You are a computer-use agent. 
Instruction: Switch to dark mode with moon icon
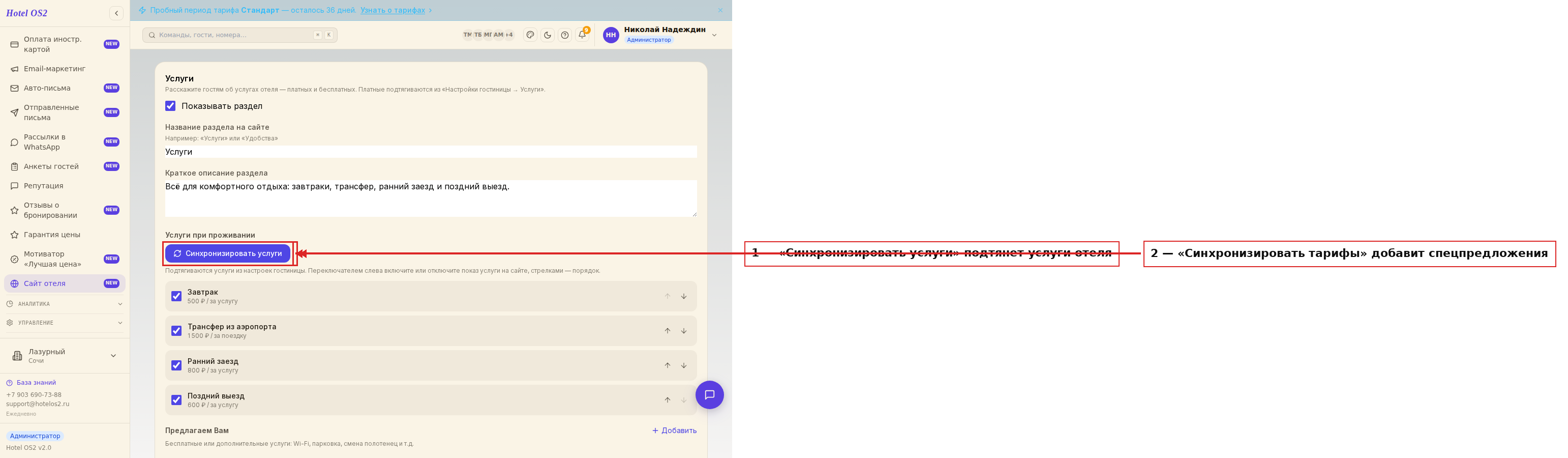[x=547, y=35]
